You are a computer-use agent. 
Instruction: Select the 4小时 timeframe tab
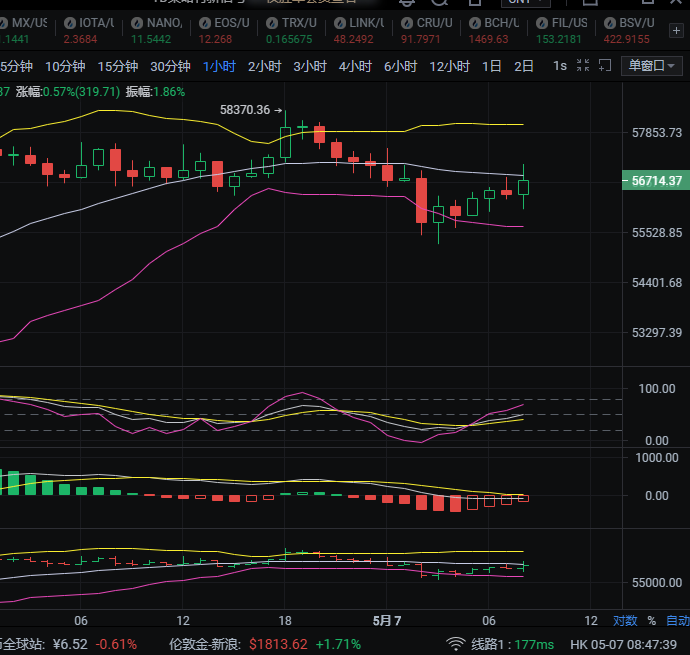click(x=355, y=66)
